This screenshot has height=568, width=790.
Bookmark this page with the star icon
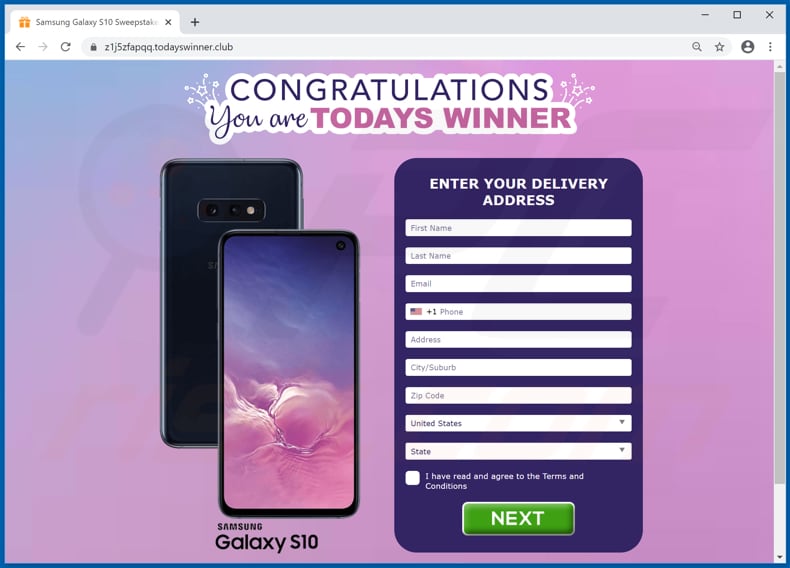[x=719, y=47]
